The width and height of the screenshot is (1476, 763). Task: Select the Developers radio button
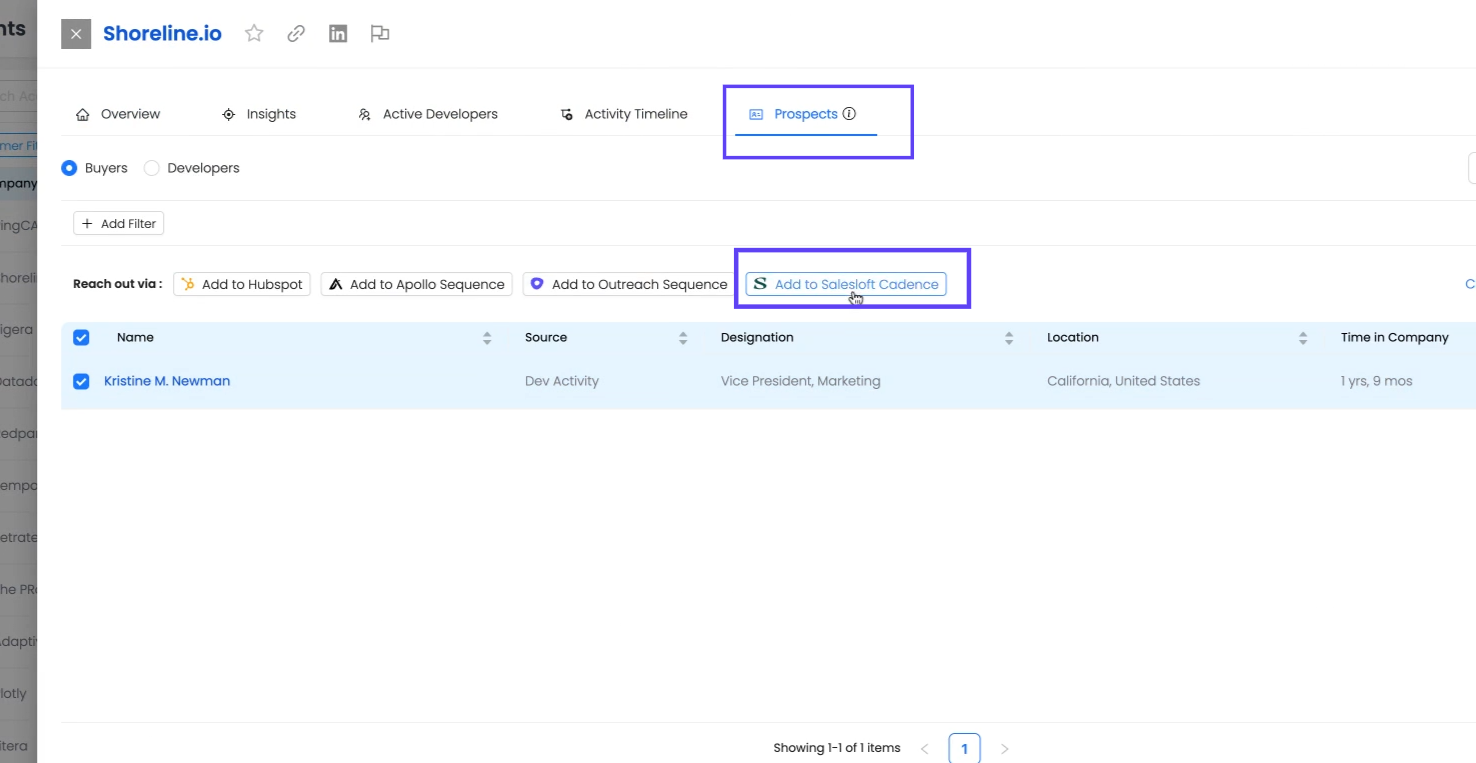point(152,168)
